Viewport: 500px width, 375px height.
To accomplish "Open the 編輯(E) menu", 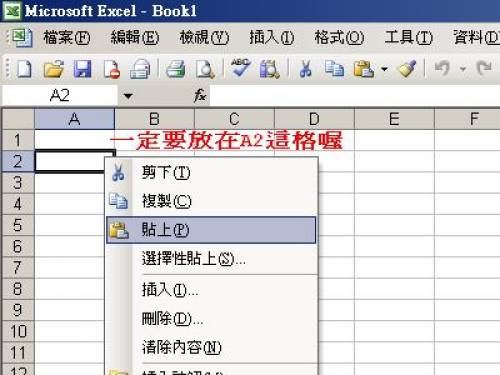I will coord(135,37).
